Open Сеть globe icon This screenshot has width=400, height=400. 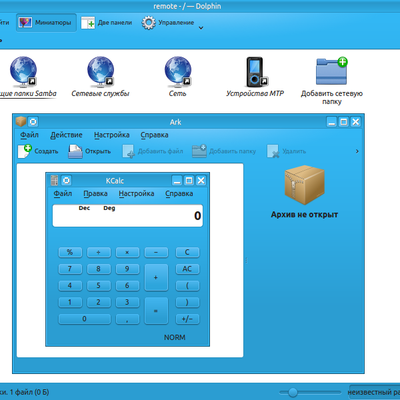coord(178,71)
